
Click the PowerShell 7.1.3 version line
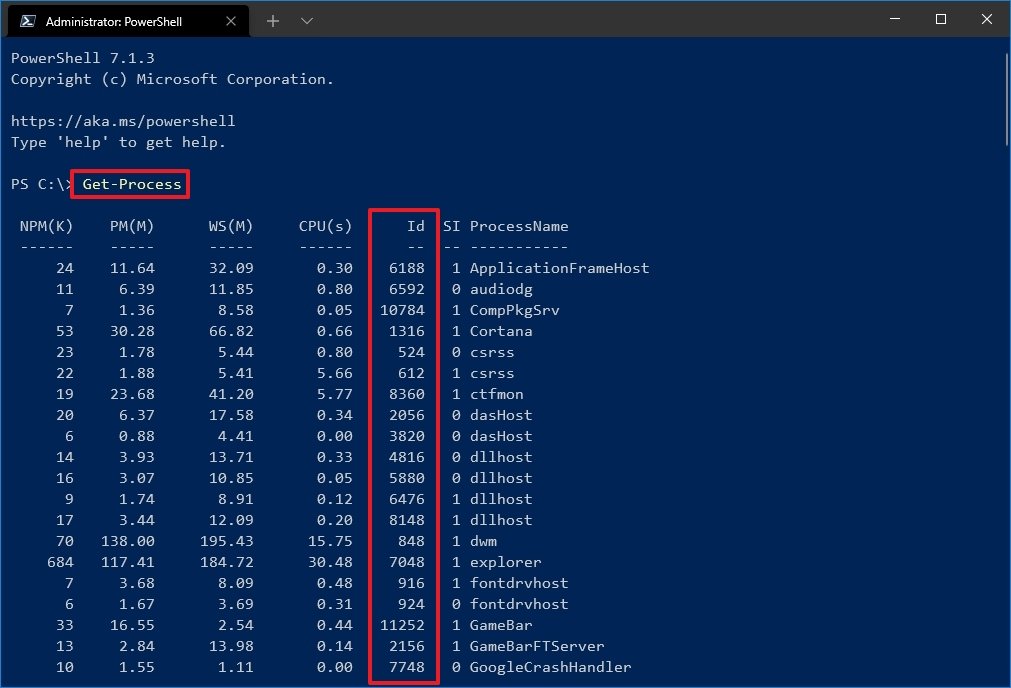(83, 58)
